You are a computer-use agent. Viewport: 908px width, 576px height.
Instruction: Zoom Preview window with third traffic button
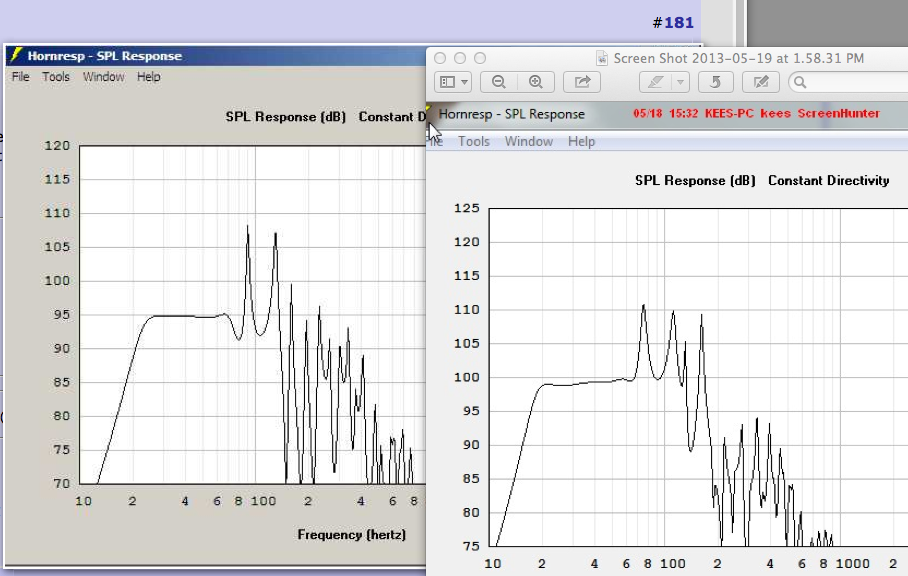pyautogui.click(x=480, y=58)
